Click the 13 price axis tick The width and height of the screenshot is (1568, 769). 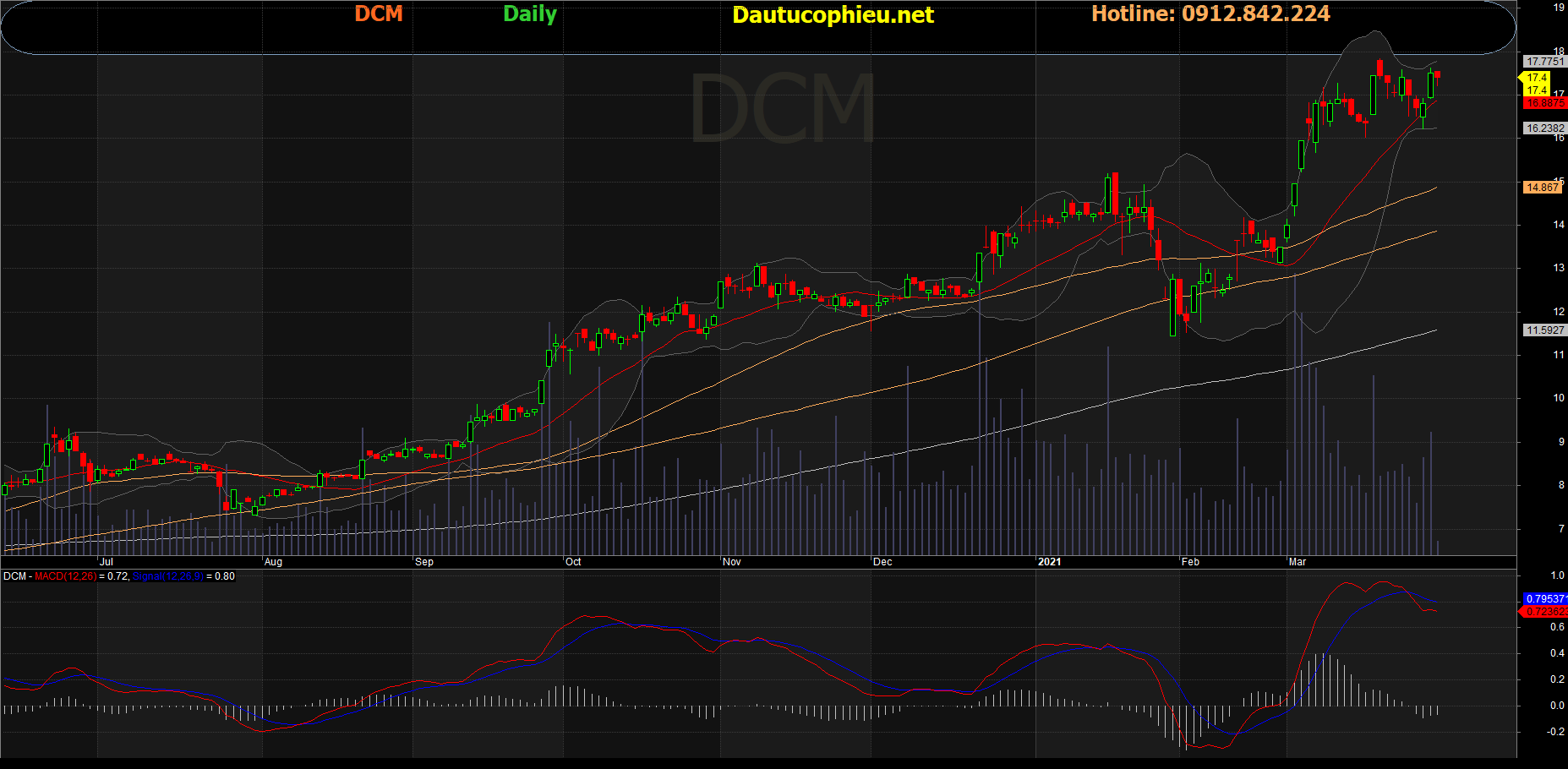pyautogui.click(x=1559, y=267)
